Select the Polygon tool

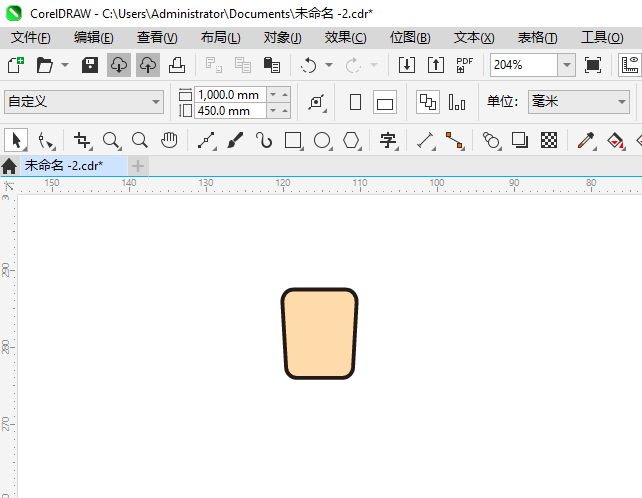(x=351, y=140)
